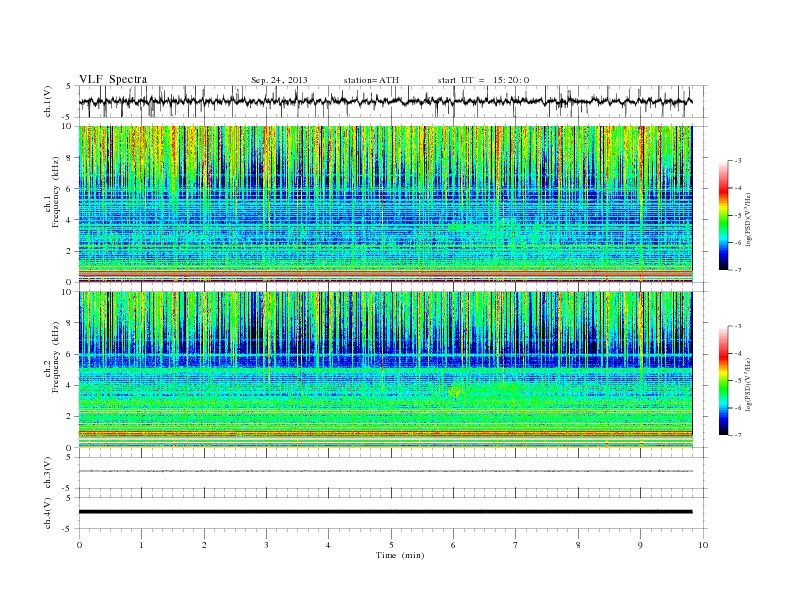This screenshot has height=612, width=792.
Task: Click the yellow-green blob in ch.2 spectrogram near 6 min
Action: (456, 390)
